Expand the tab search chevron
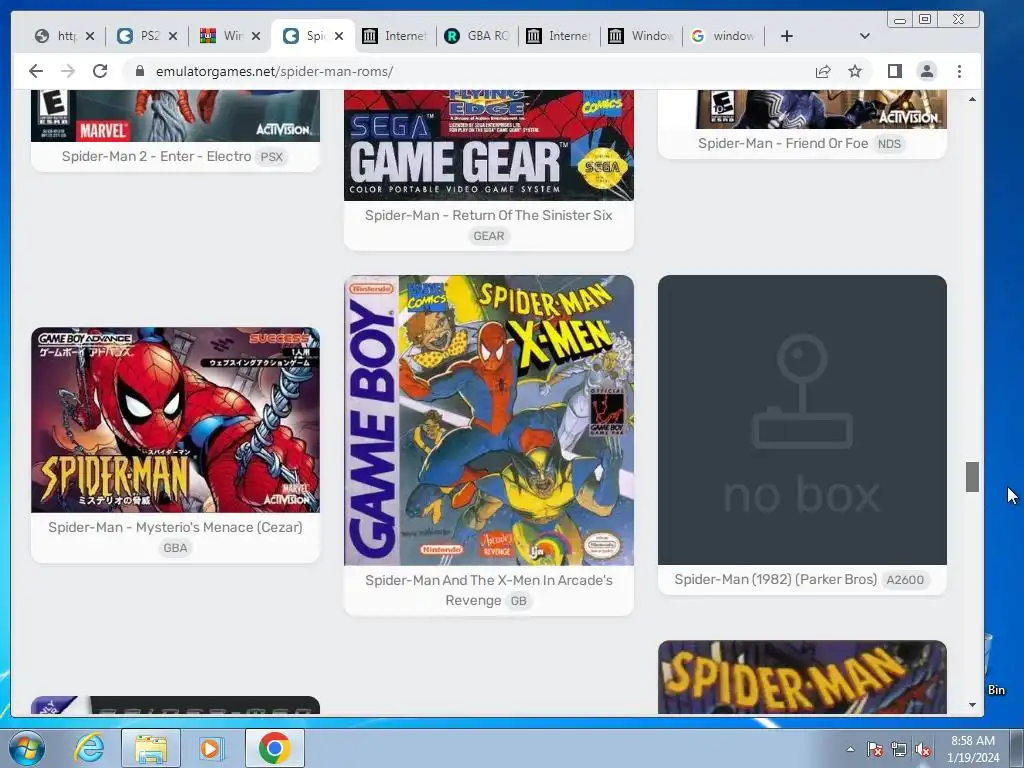 [865, 36]
